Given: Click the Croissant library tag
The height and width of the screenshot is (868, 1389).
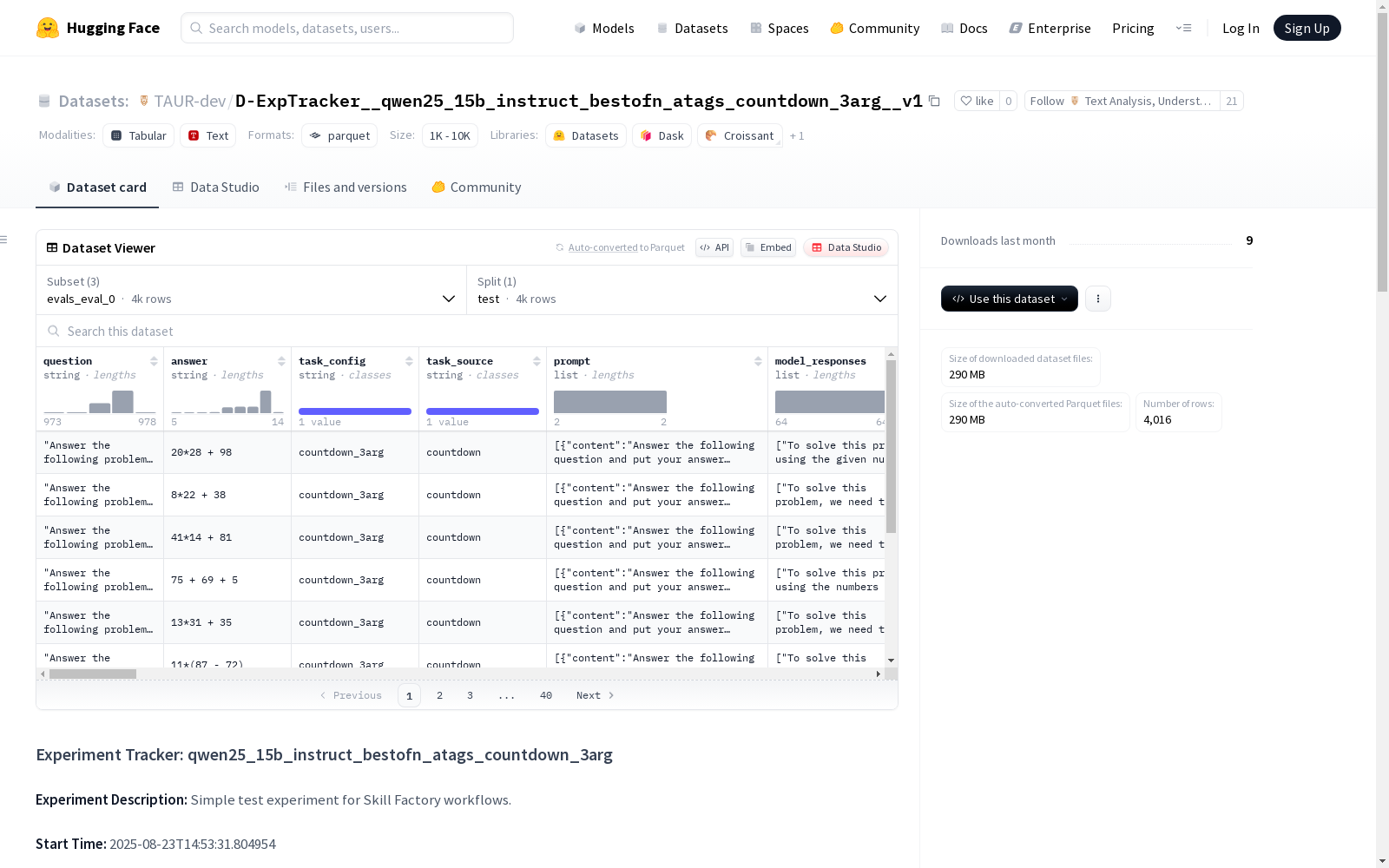Looking at the screenshot, I should (740, 135).
